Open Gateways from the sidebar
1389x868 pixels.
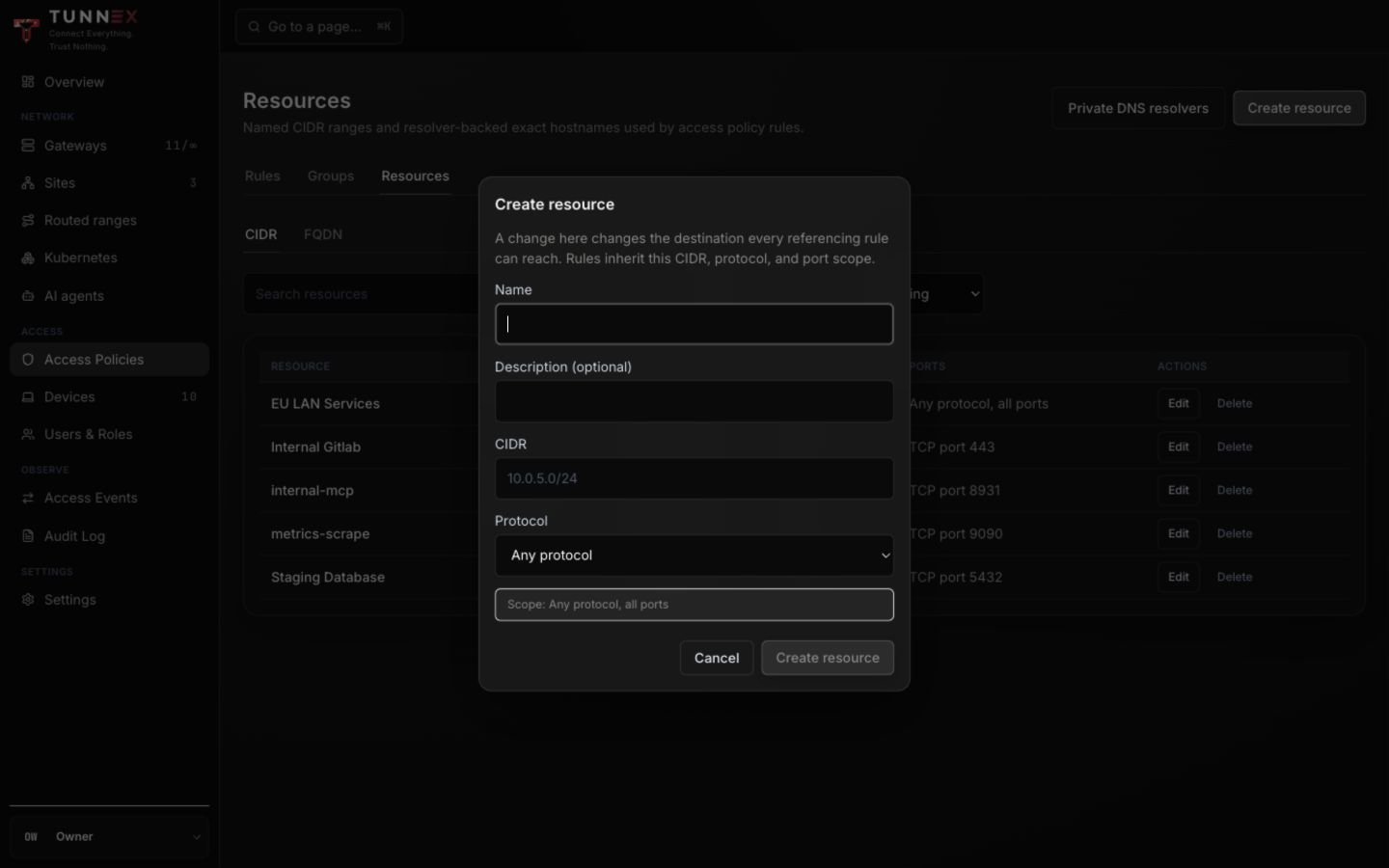[109, 146]
